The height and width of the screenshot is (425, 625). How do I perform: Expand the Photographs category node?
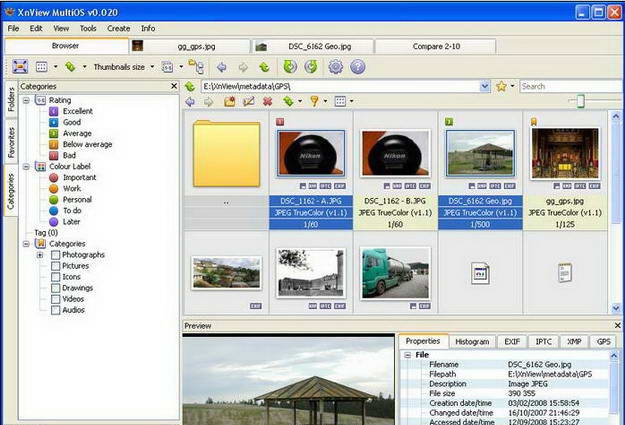click(x=40, y=255)
